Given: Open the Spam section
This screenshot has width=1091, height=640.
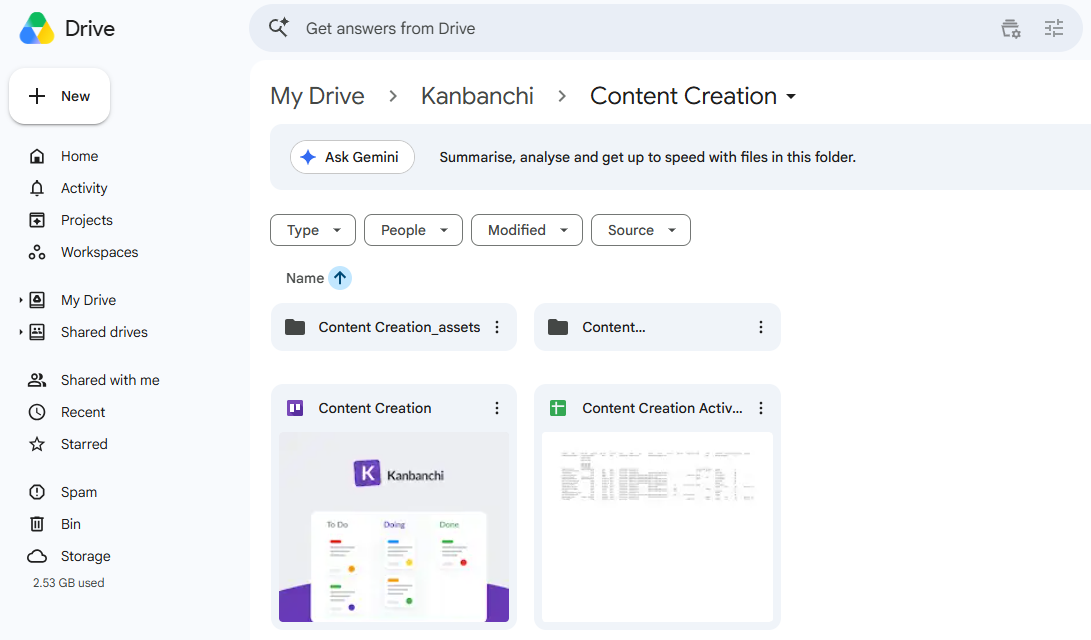Looking at the screenshot, I should click(x=79, y=492).
